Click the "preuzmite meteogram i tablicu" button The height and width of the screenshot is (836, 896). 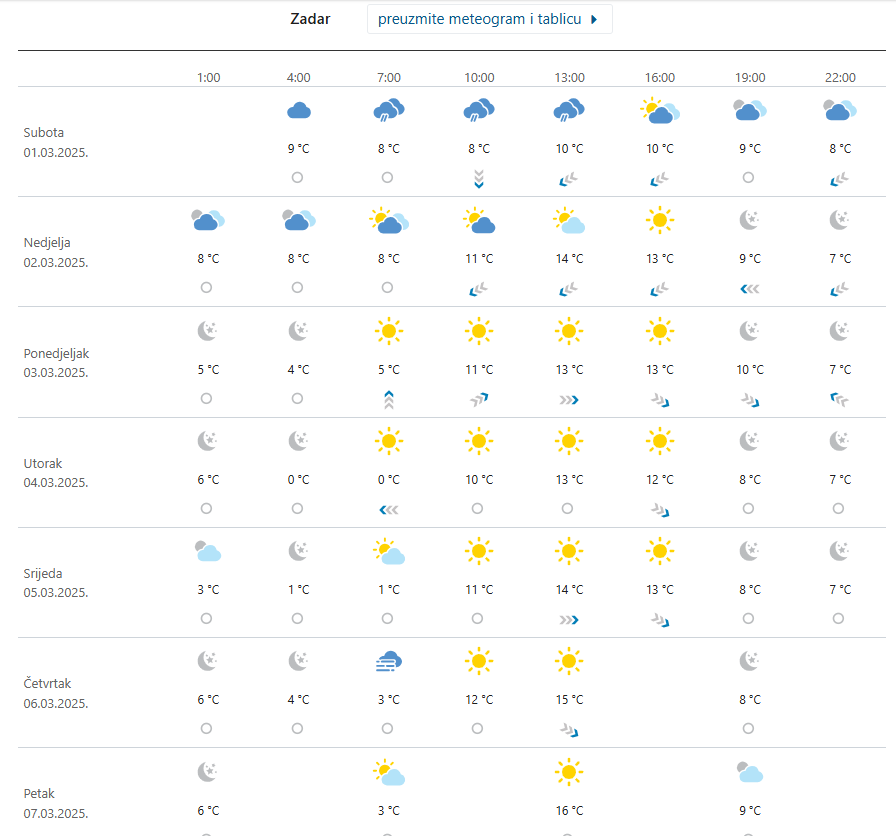[488, 19]
